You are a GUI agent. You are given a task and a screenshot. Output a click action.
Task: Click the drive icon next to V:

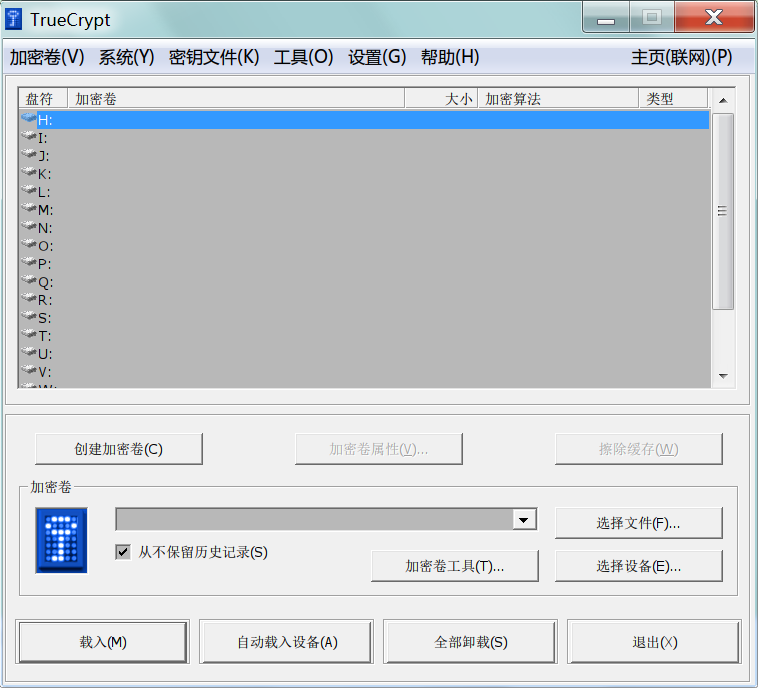(29, 370)
